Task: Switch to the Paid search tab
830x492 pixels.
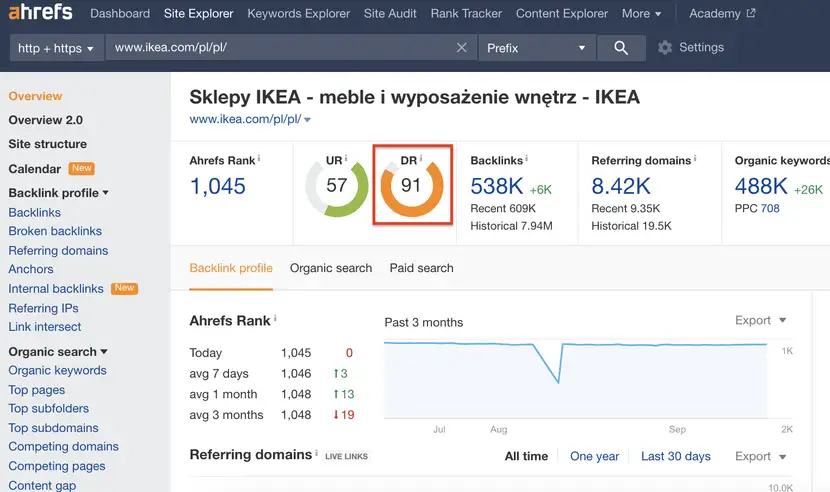Action: pos(421,268)
